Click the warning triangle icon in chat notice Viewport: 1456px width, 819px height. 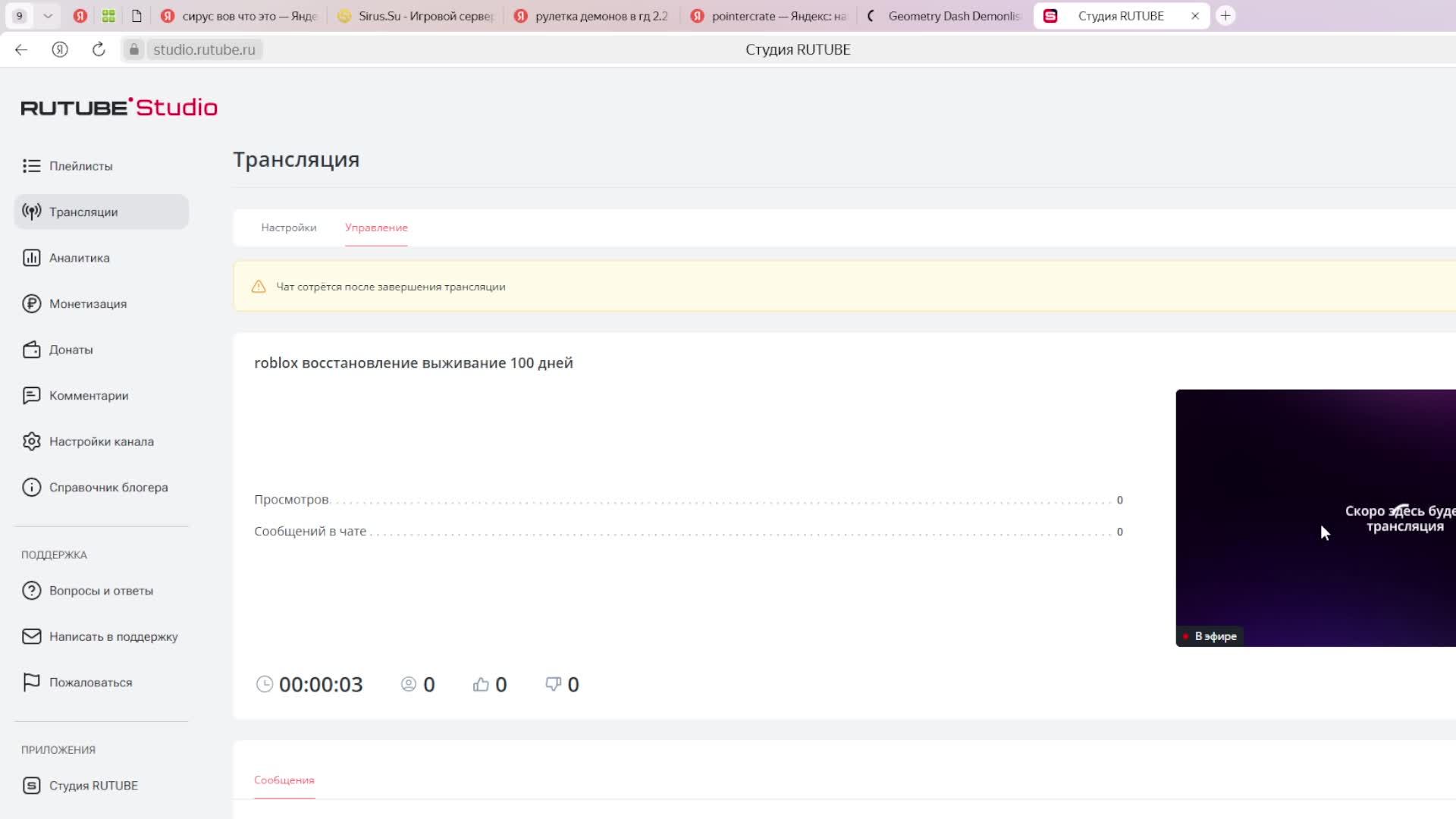tap(259, 287)
